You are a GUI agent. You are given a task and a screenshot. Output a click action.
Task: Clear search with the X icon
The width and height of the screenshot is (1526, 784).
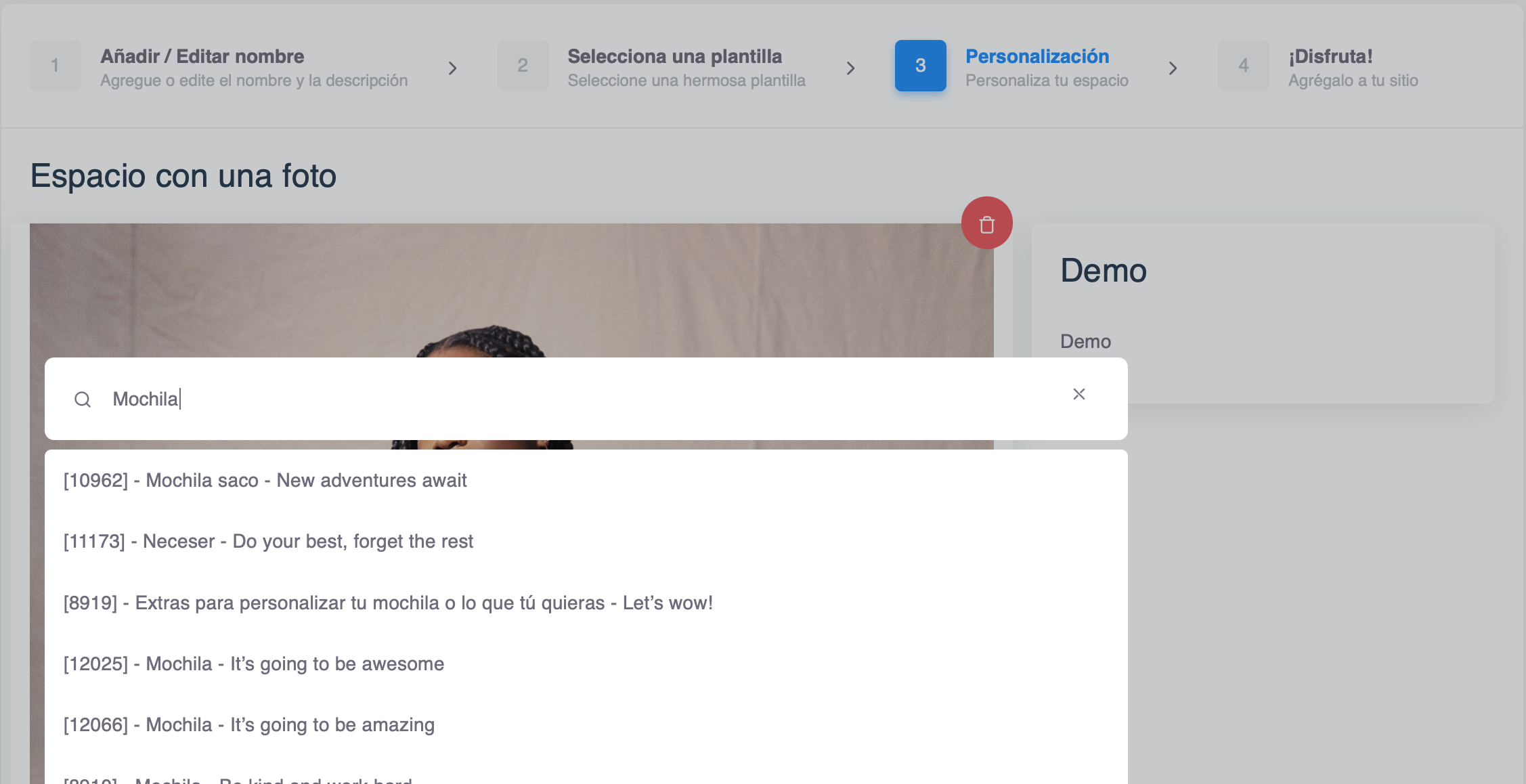click(1078, 394)
